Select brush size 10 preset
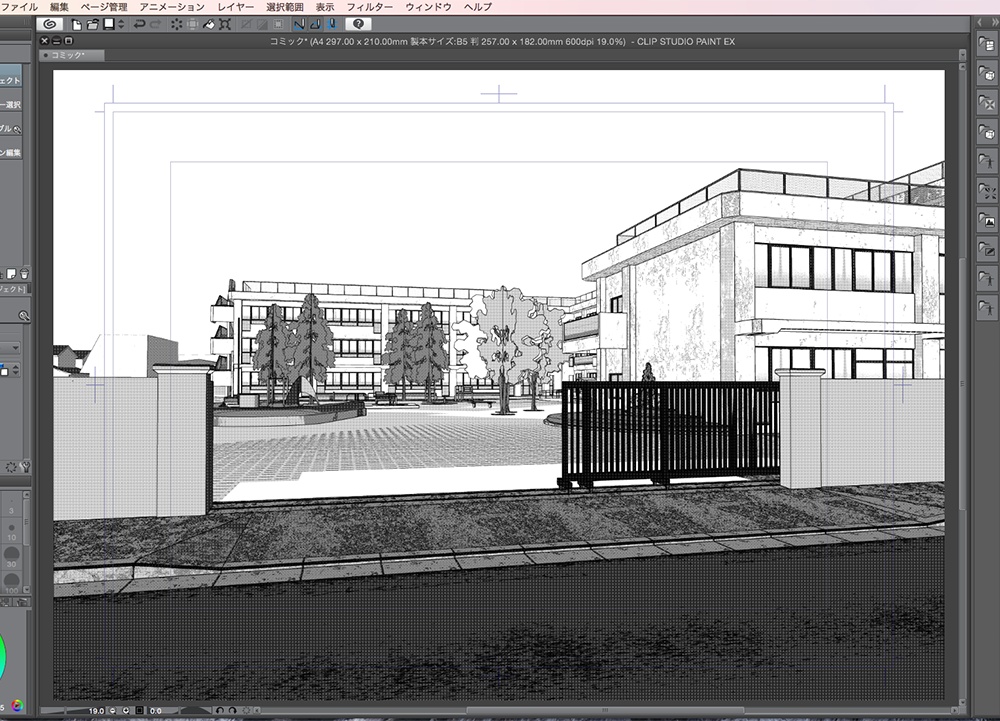Viewport: 1000px width, 721px height. (11, 531)
